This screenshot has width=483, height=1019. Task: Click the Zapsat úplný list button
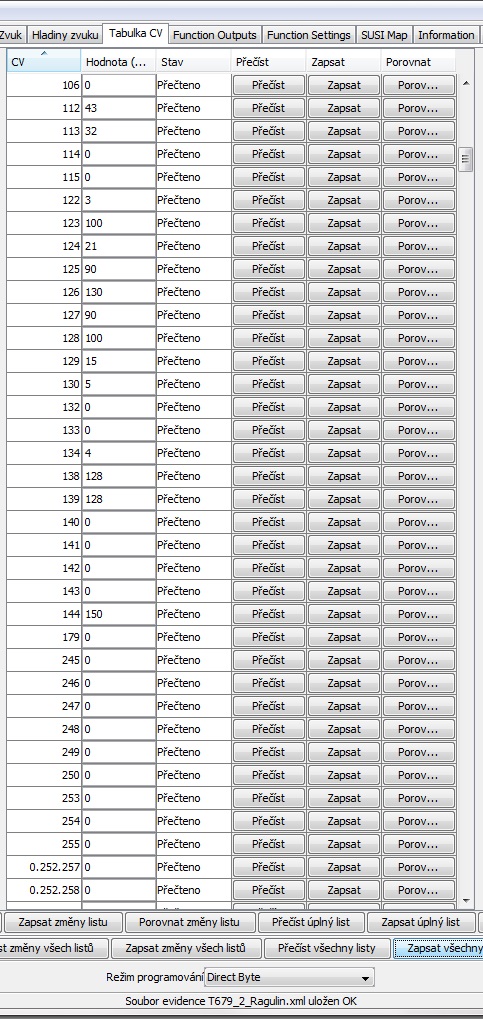[x=421, y=922]
